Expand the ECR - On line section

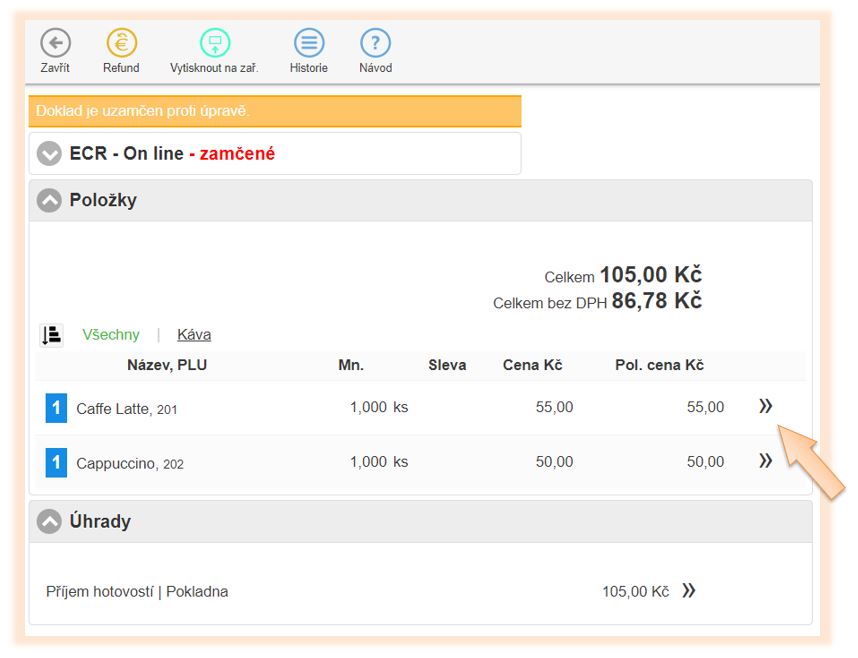click(49, 154)
